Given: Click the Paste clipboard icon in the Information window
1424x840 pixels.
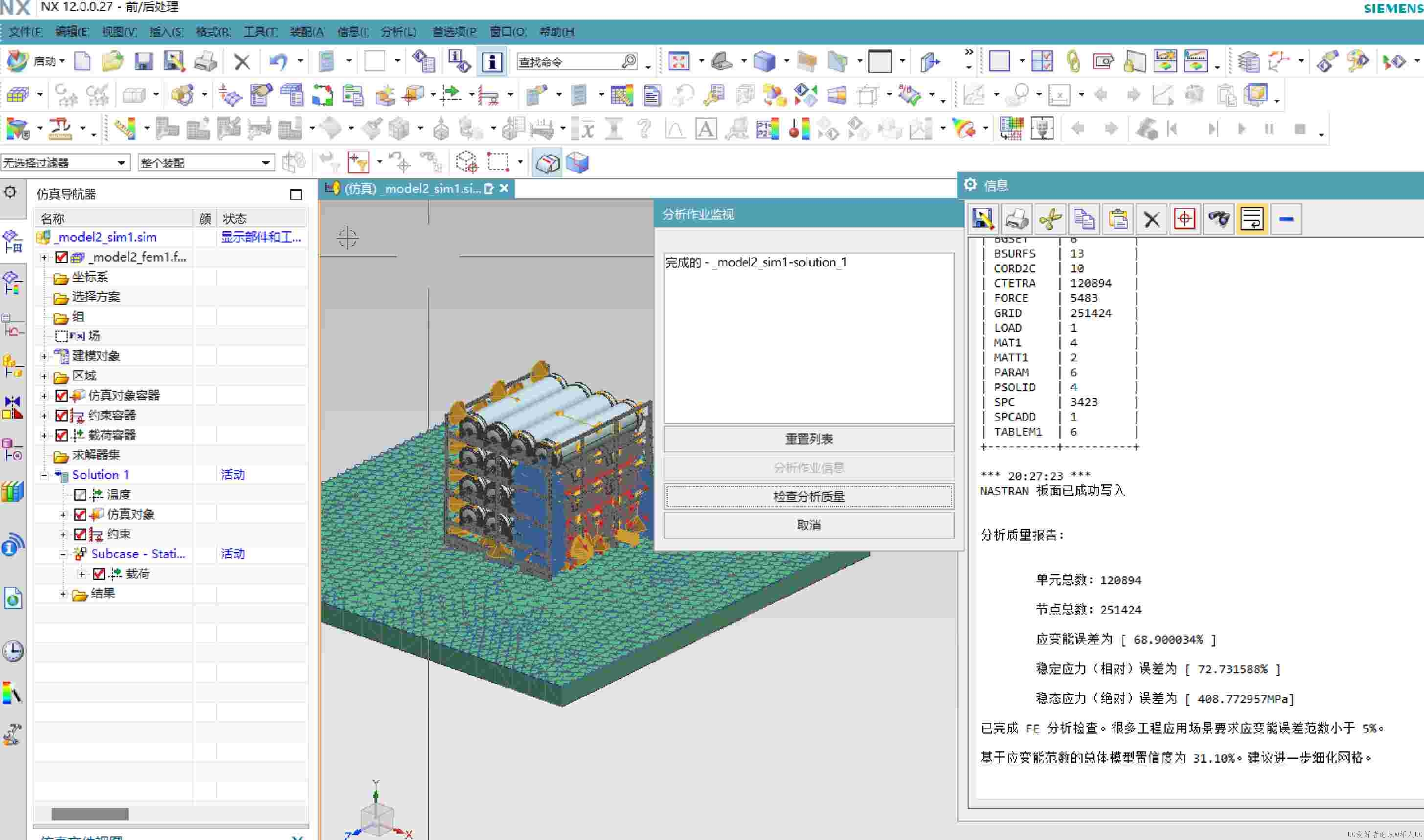Looking at the screenshot, I should 1118,219.
